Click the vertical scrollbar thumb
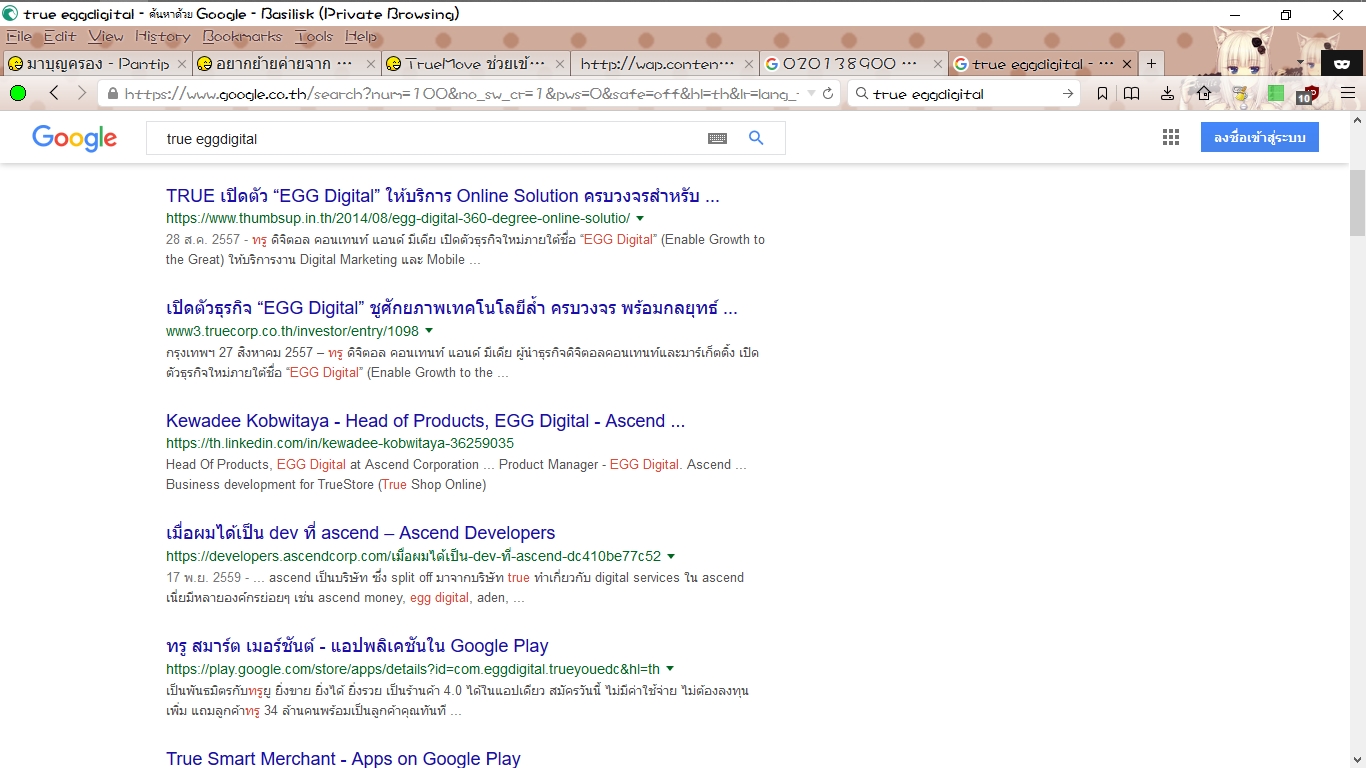 [1357, 203]
